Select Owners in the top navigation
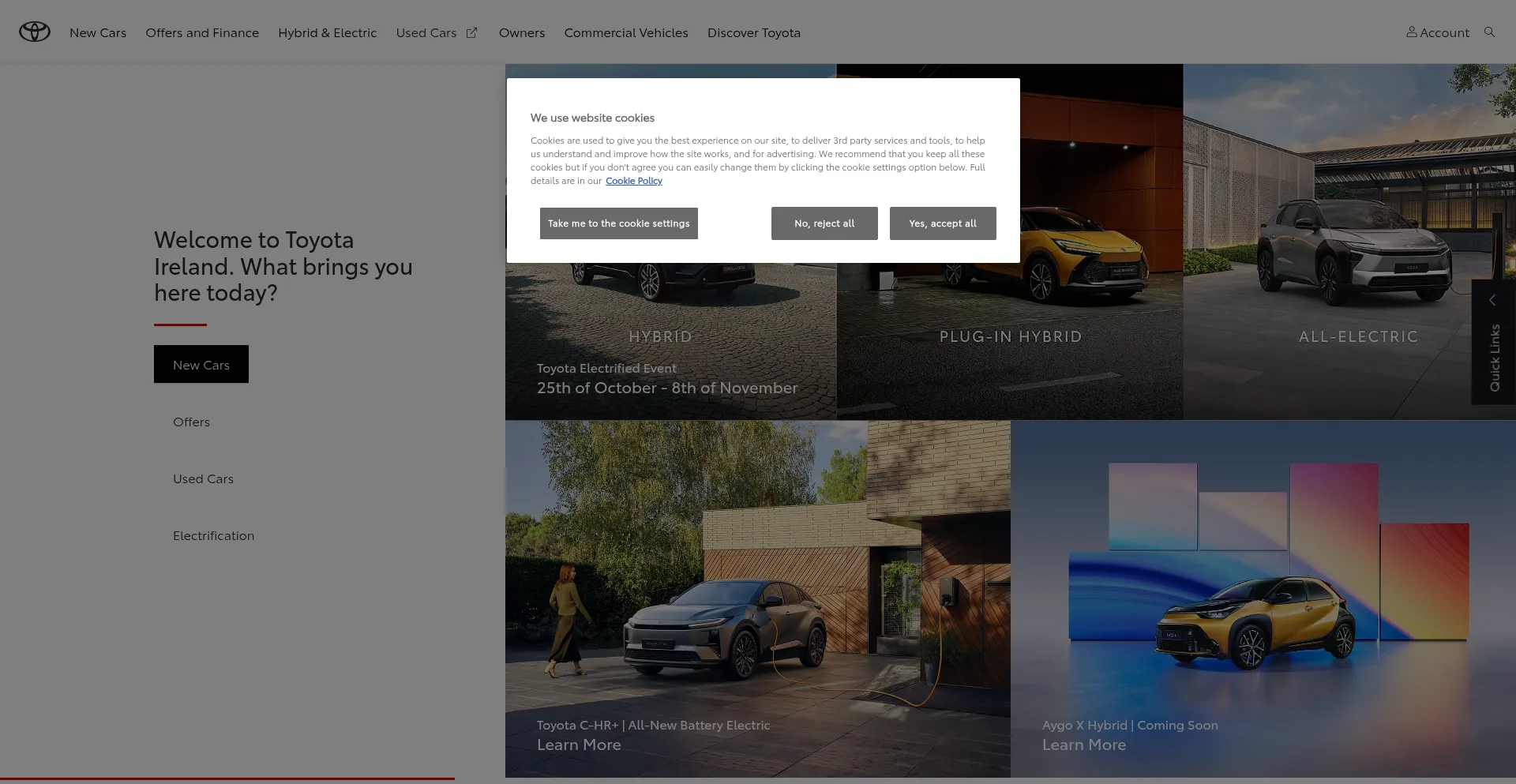The width and height of the screenshot is (1516, 784). [x=522, y=33]
